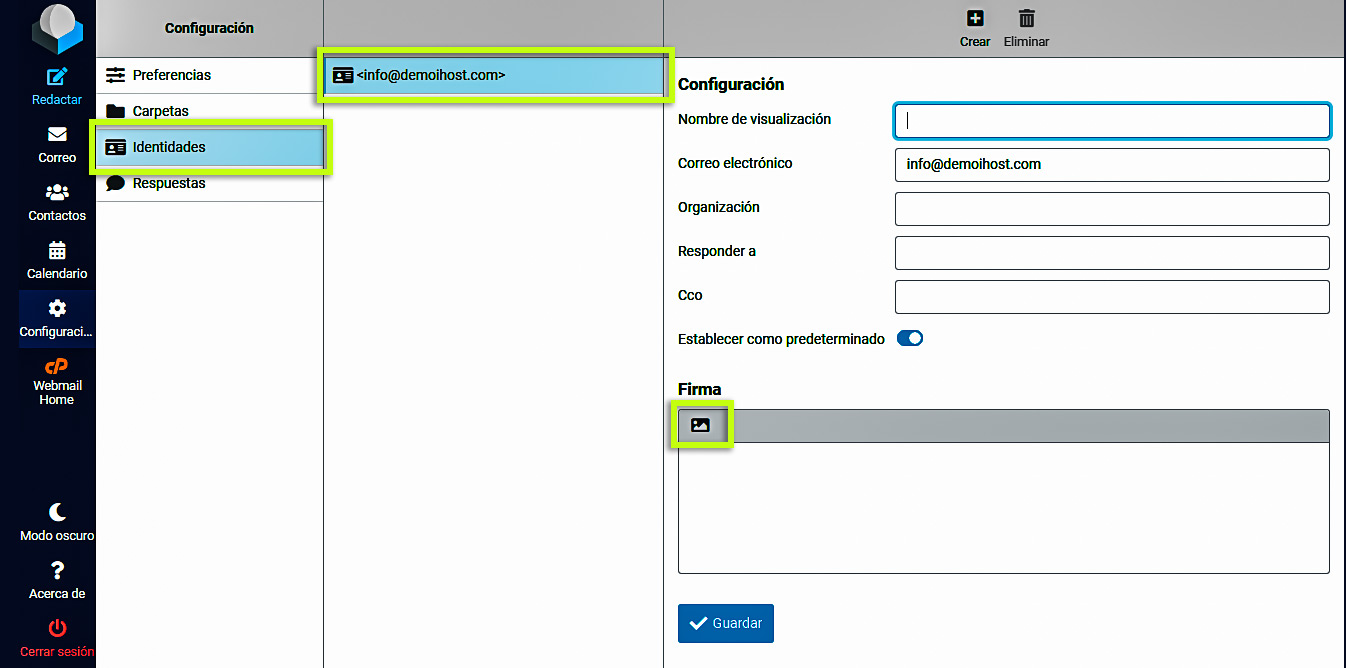The width and height of the screenshot is (1346, 668).
Task: Insert an image into the Firma signature
Action: coord(701,424)
